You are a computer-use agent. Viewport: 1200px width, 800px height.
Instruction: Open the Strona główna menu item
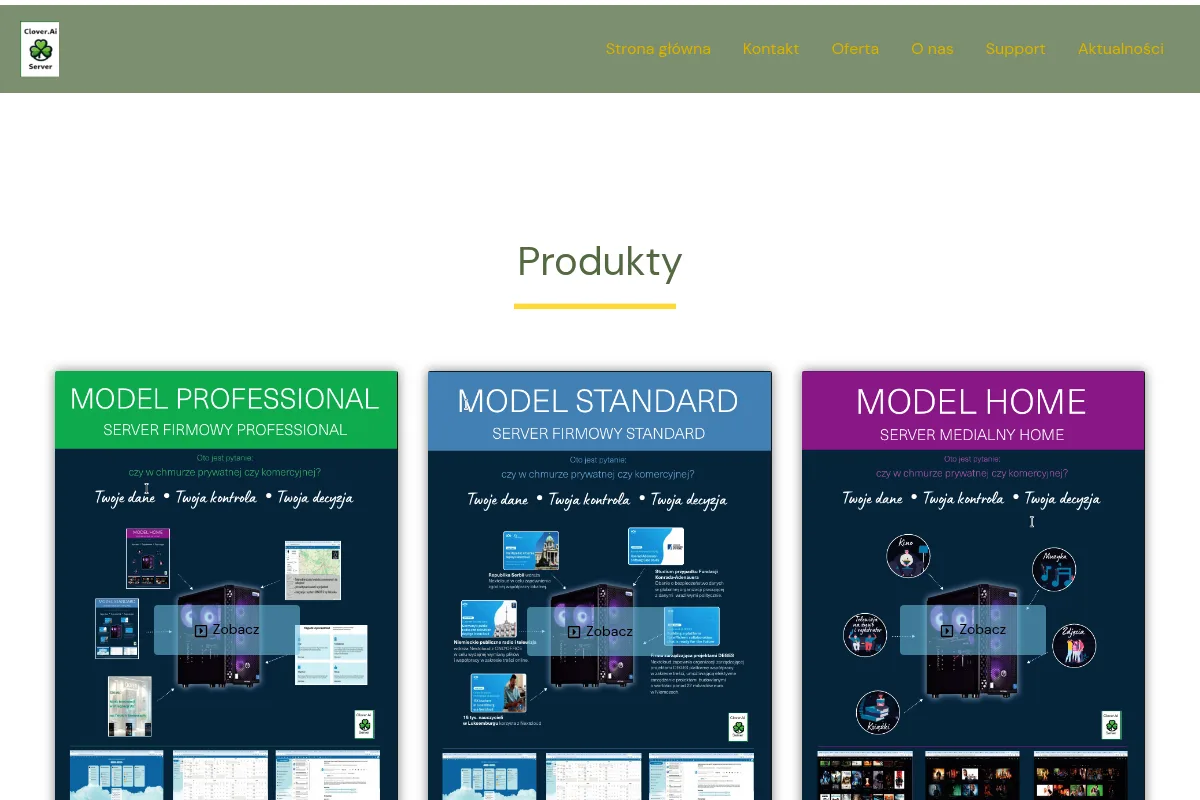pos(658,49)
